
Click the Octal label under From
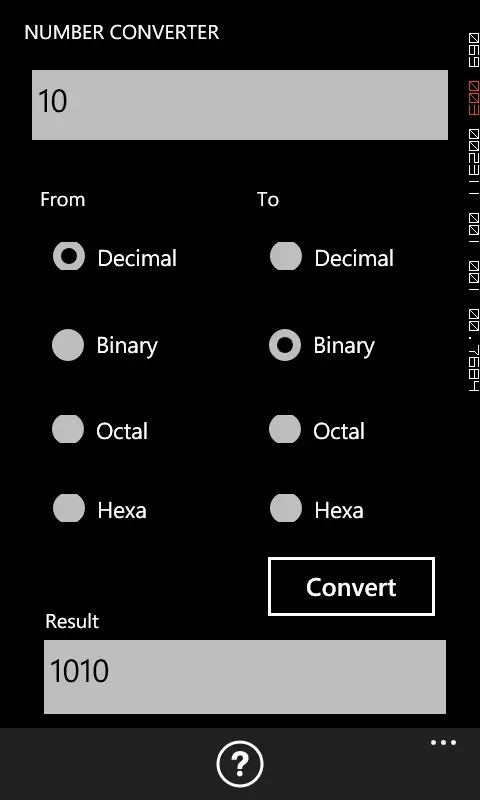pos(122,432)
